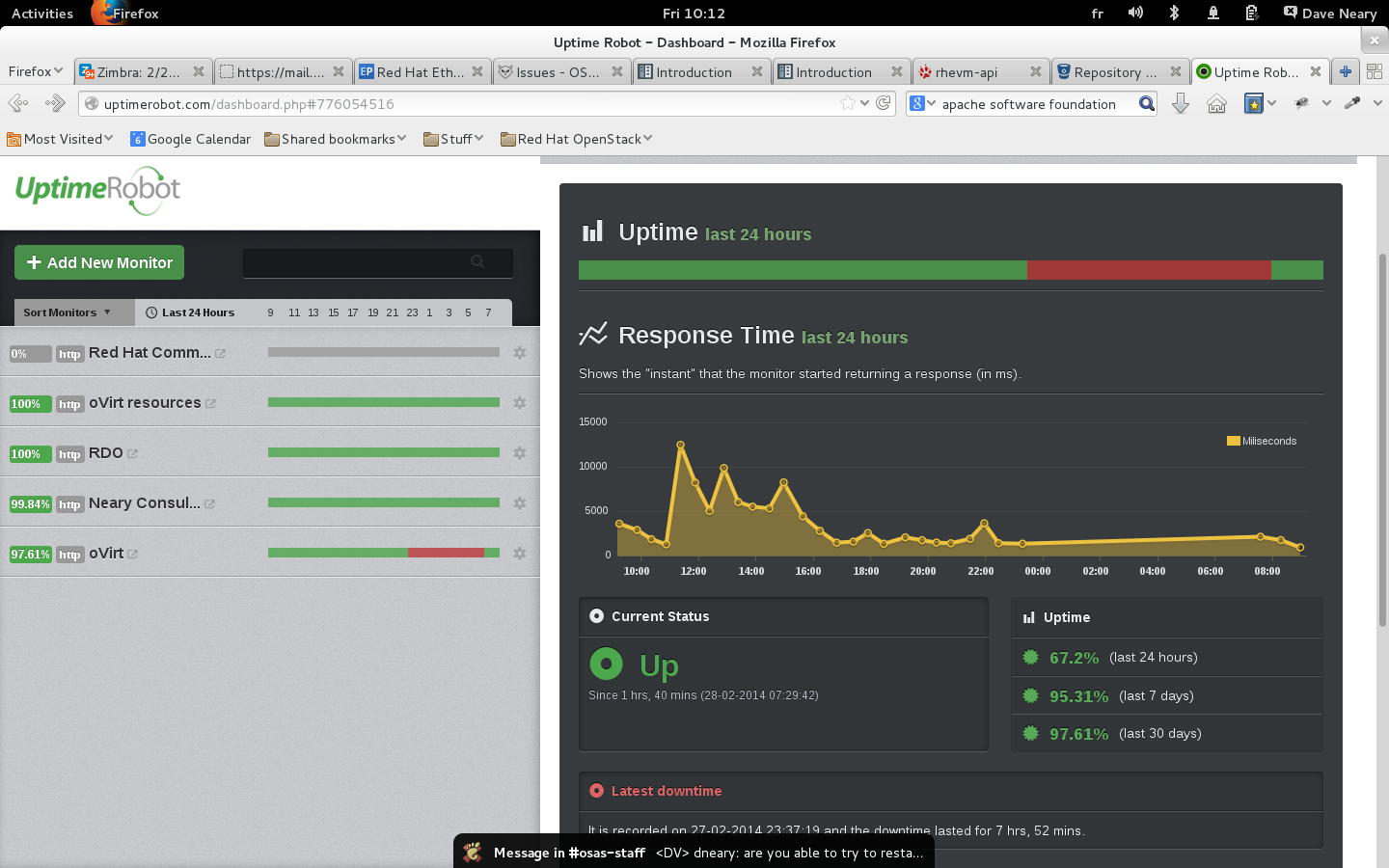Click Add New Monitor button
This screenshot has height=868, width=1389.
click(99, 262)
